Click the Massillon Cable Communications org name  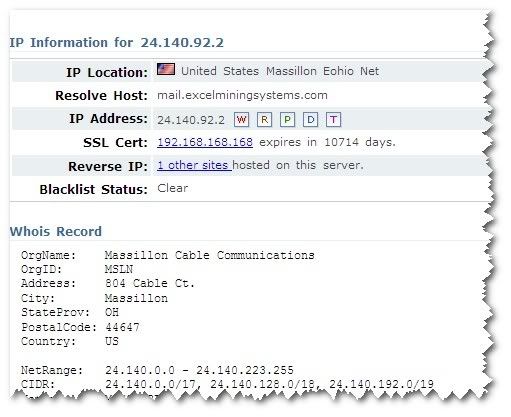click(x=210, y=255)
